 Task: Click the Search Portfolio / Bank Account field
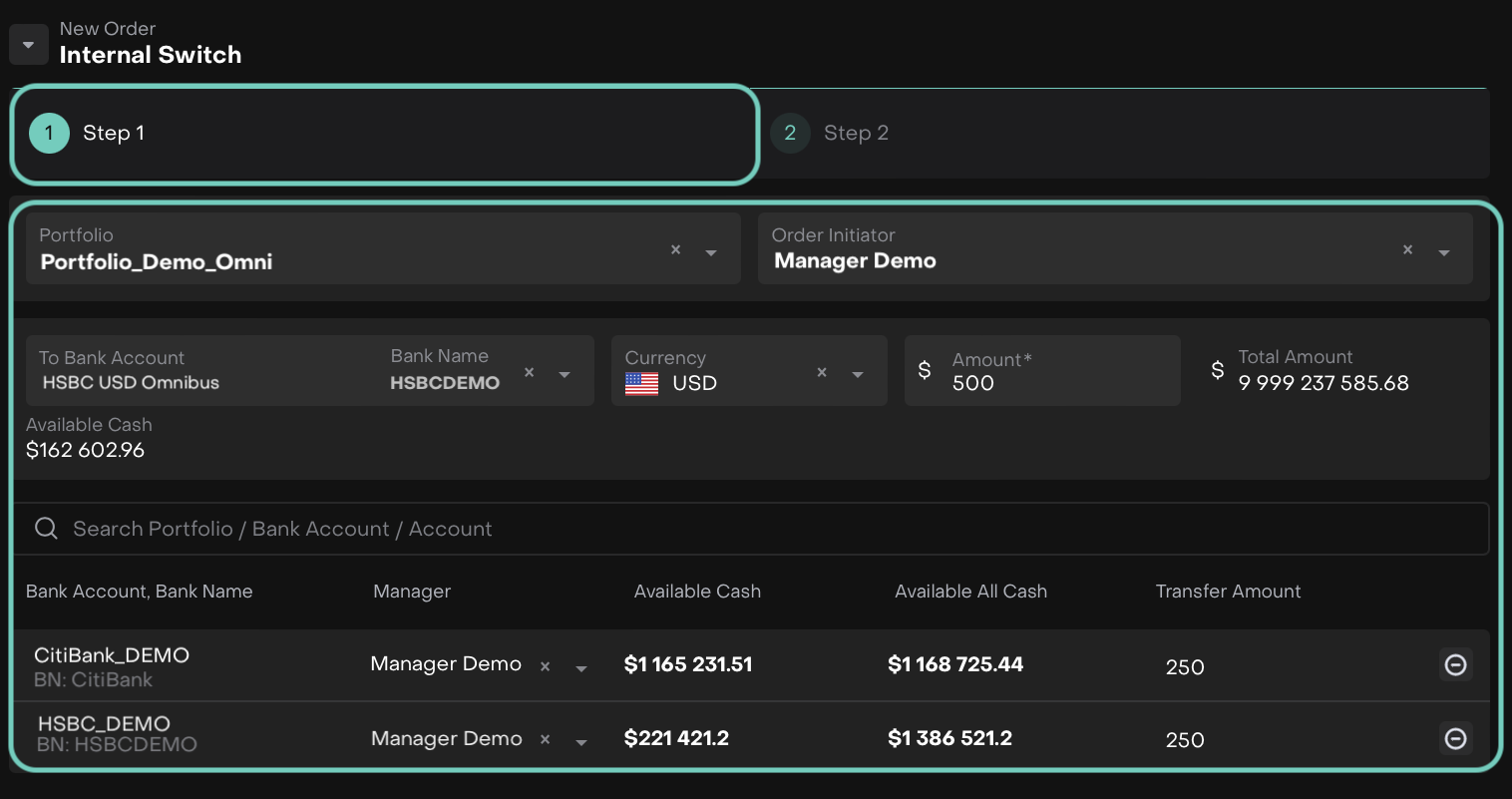(x=758, y=529)
